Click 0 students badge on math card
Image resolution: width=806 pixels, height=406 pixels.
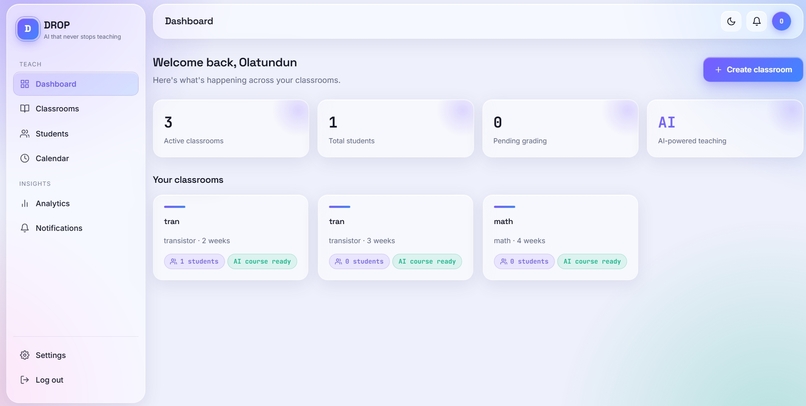[x=524, y=262]
